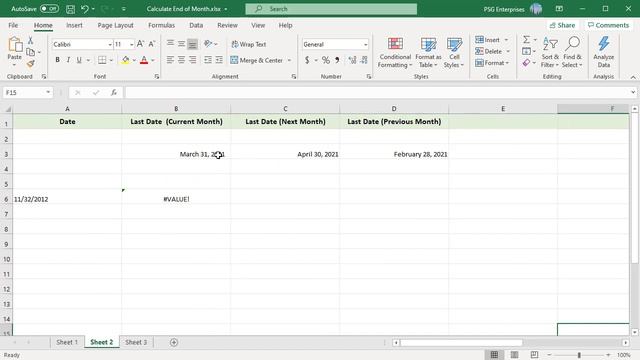Apply Comma Style format
The width and height of the screenshot is (640, 360).
pyautogui.click(x=337, y=60)
